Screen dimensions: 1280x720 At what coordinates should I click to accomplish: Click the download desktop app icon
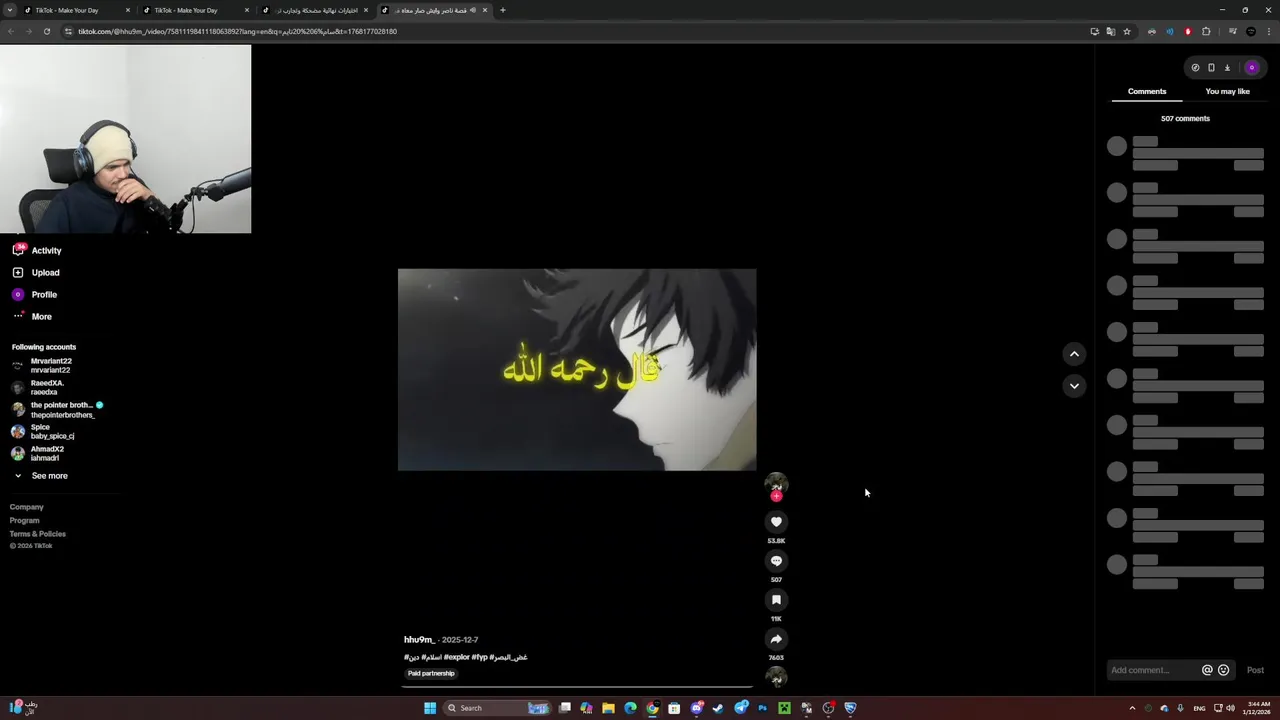tap(1227, 68)
